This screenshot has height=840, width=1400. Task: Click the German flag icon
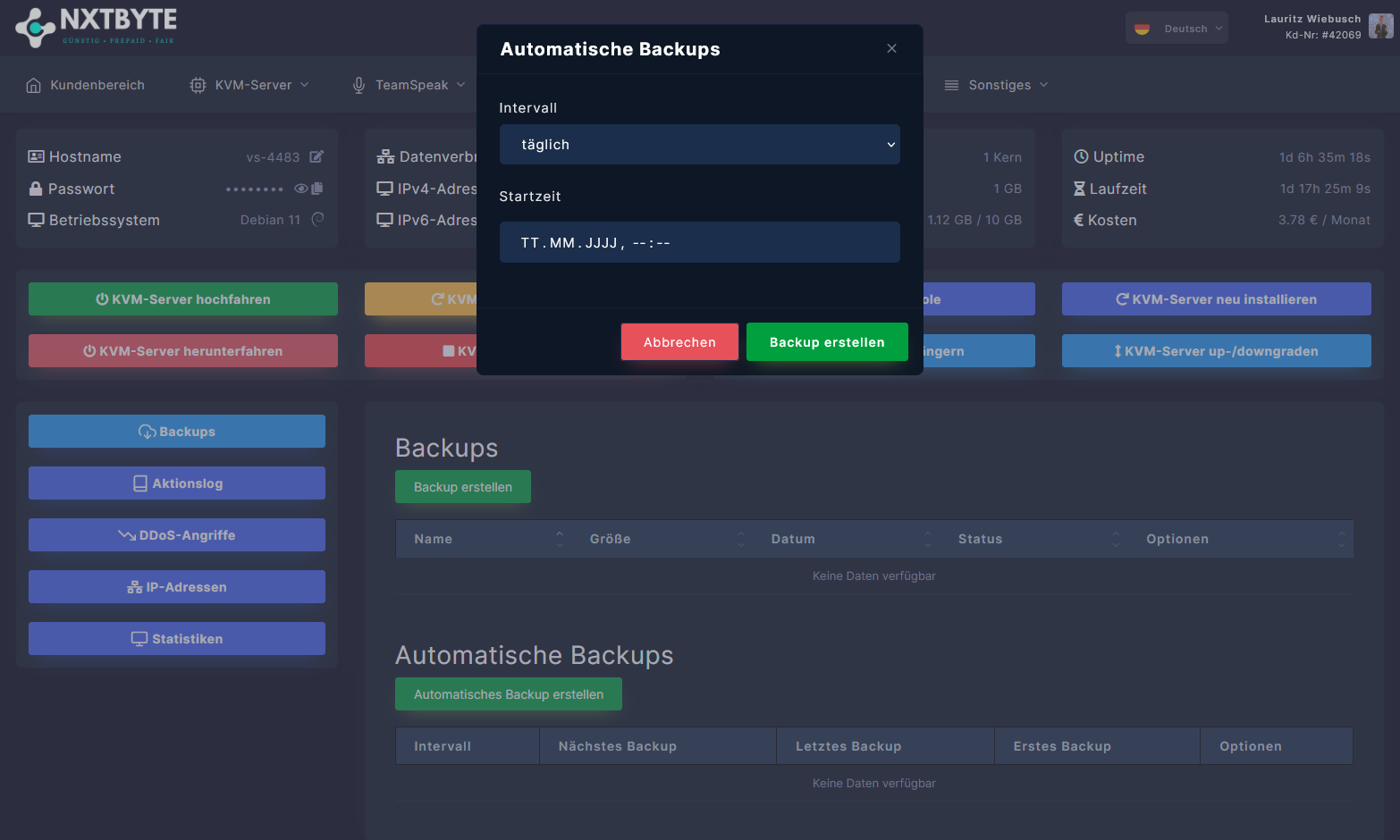coord(1142,29)
